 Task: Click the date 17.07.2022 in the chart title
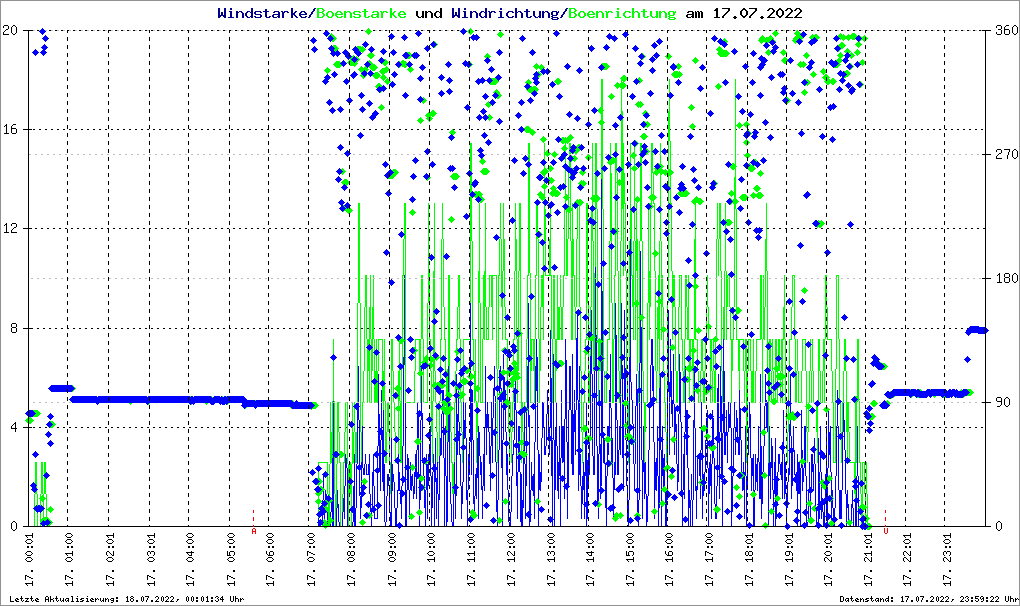pos(756,13)
